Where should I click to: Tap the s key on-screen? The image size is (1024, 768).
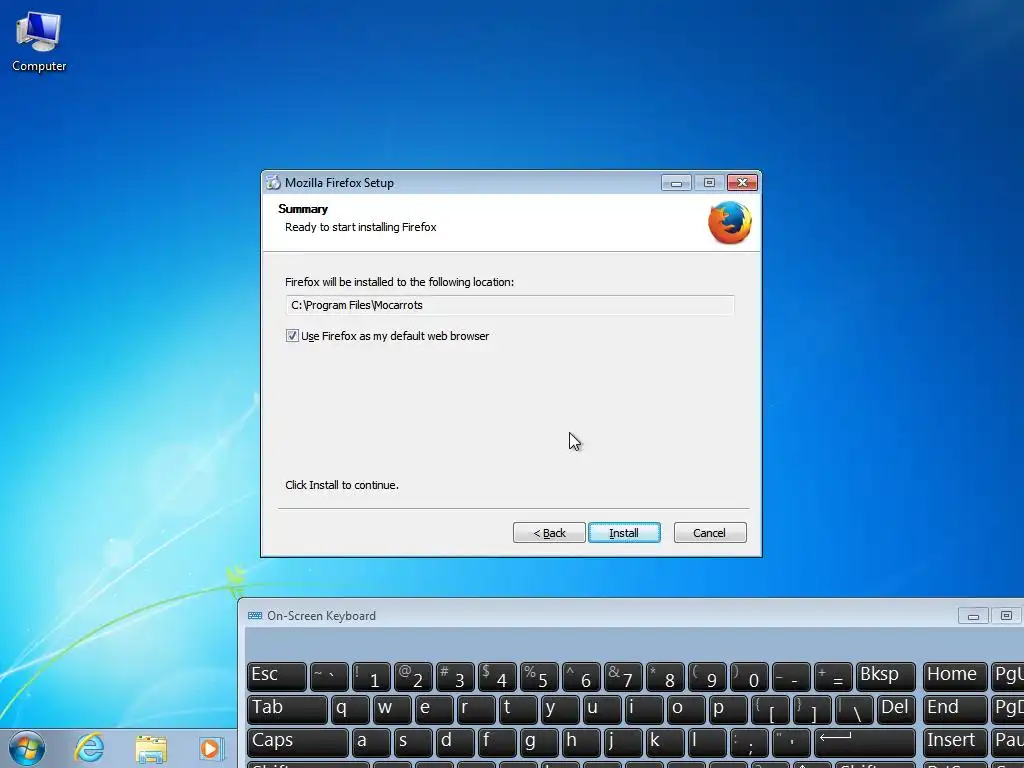413,743
